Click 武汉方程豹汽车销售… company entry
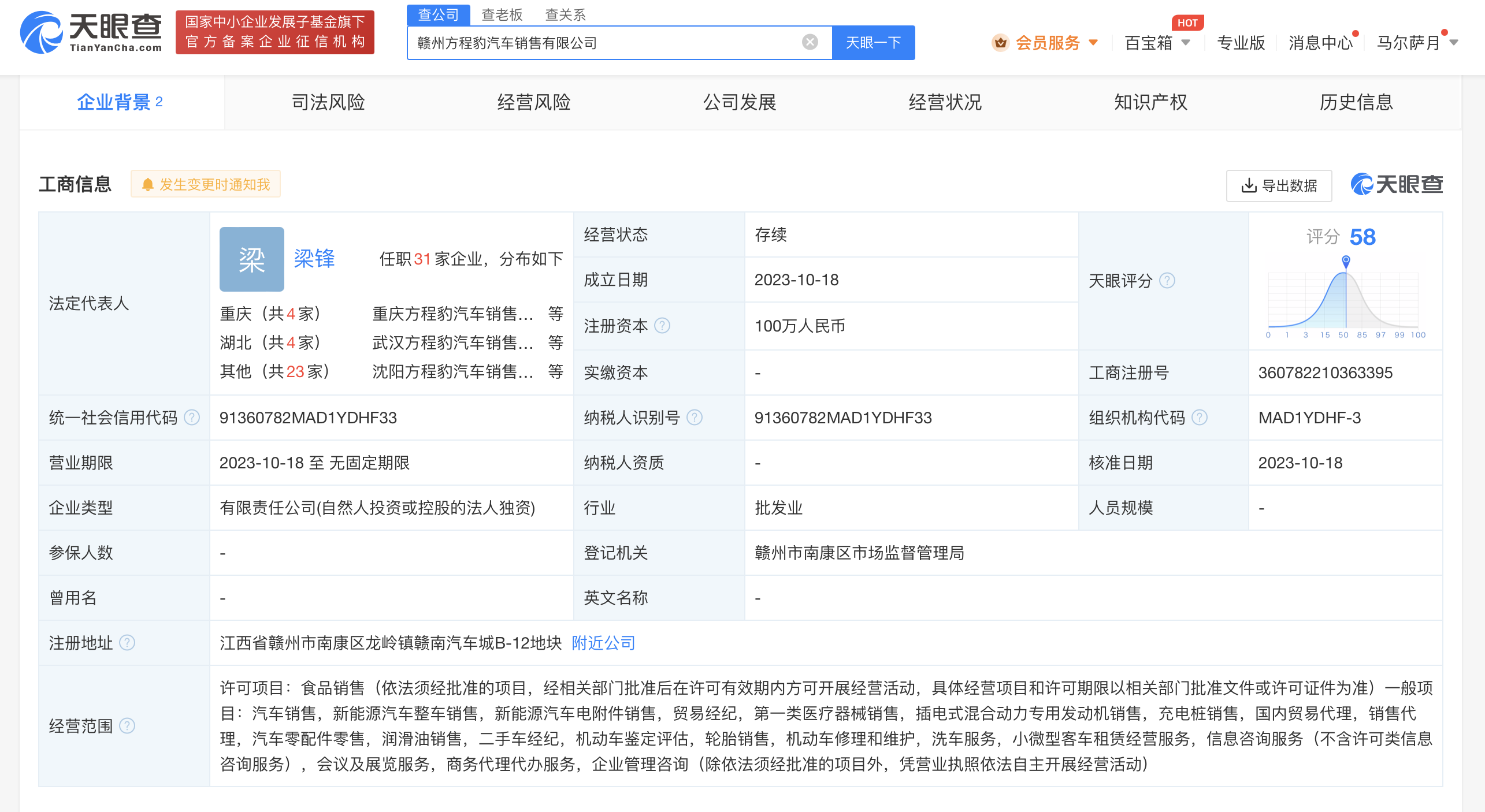The image size is (1485, 812). pos(453,342)
